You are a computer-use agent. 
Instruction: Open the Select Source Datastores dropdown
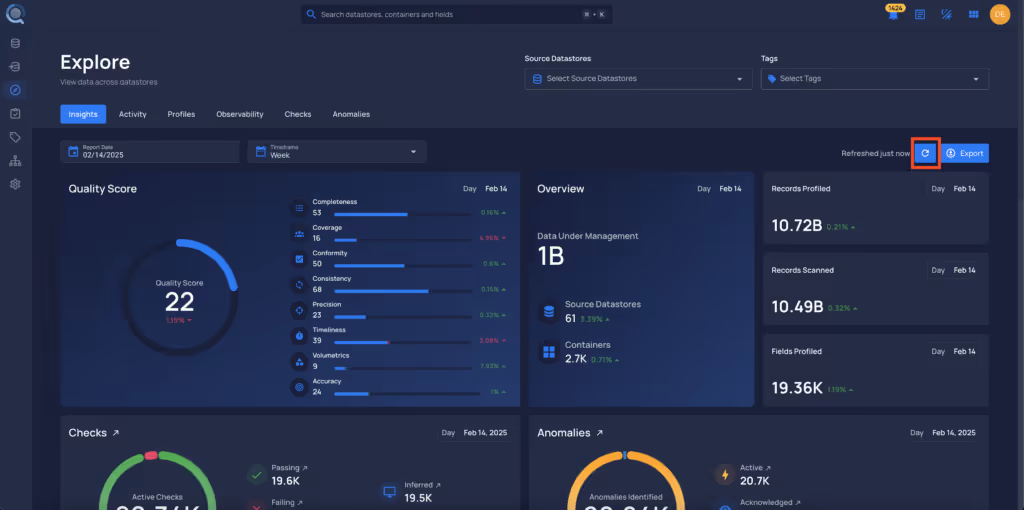(638, 79)
